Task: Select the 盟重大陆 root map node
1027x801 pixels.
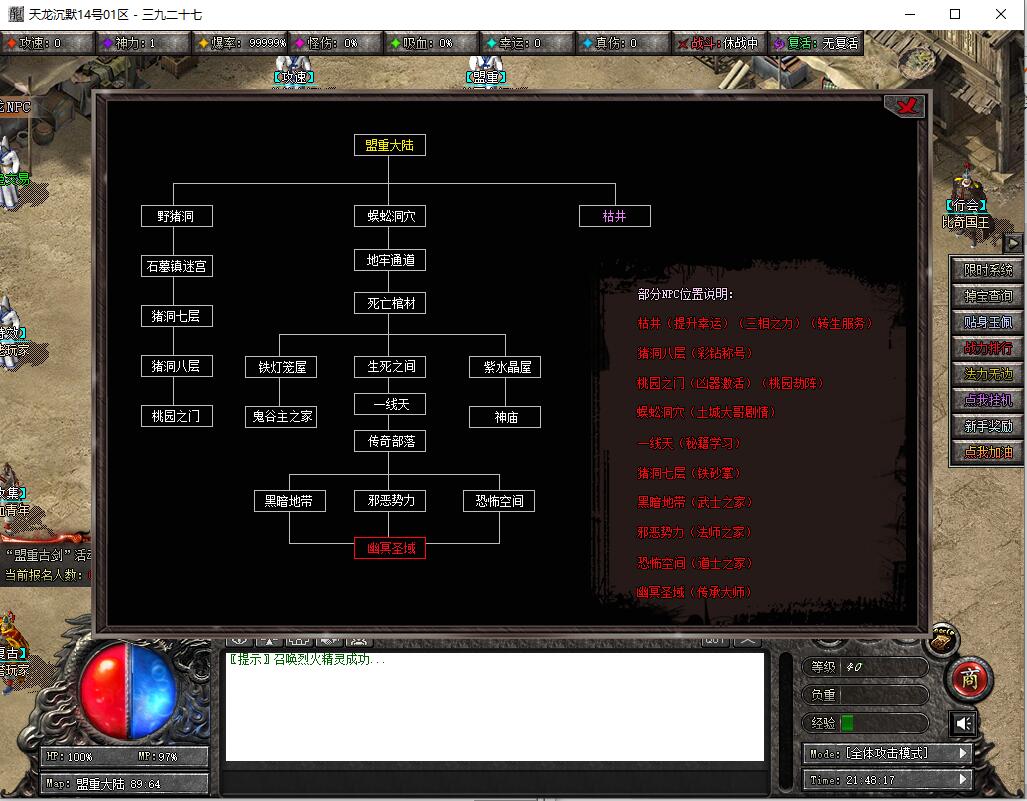Action: coord(390,145)
